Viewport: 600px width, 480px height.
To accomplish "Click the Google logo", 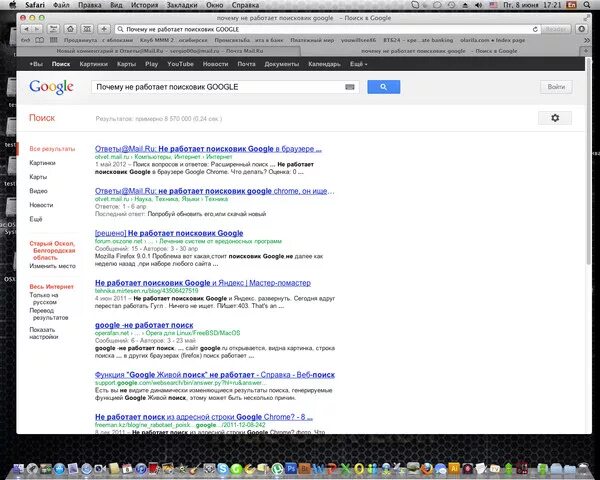I will pyautogui.click(x=51, y=87).
